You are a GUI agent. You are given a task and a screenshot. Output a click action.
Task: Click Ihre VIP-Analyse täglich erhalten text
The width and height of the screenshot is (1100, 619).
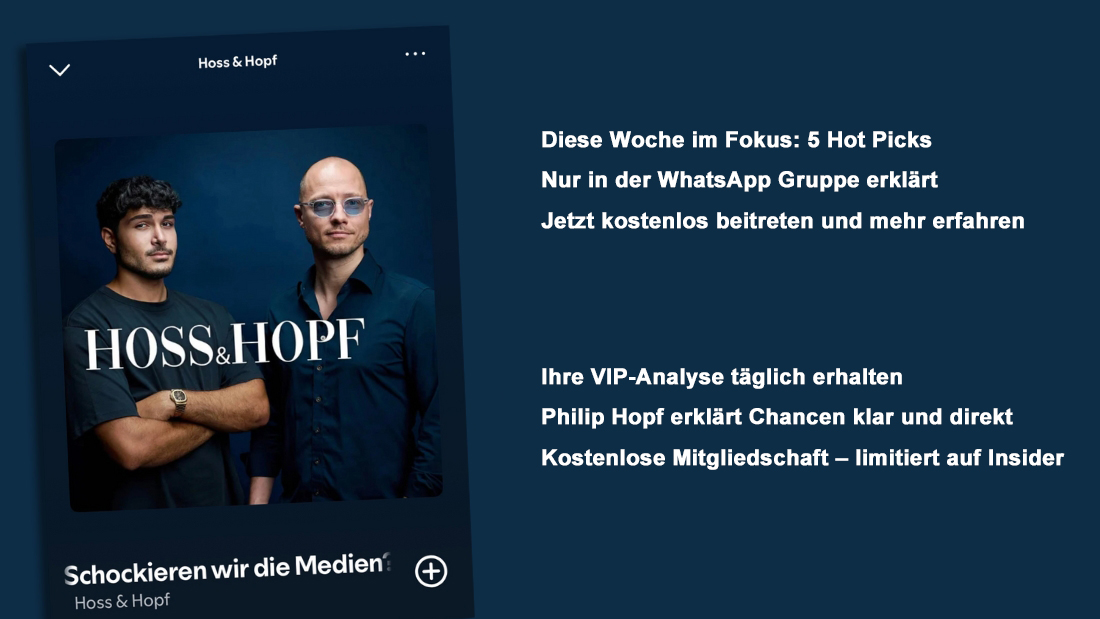tap(721, 377)
